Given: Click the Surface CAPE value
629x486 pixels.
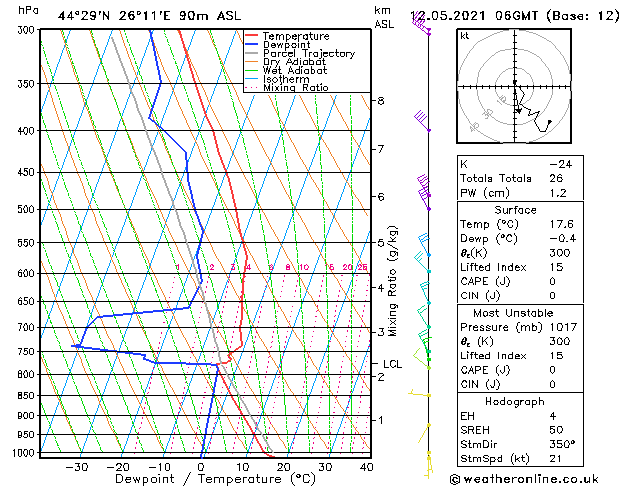Looking at the screenshot, I should (x=552, y=281).
